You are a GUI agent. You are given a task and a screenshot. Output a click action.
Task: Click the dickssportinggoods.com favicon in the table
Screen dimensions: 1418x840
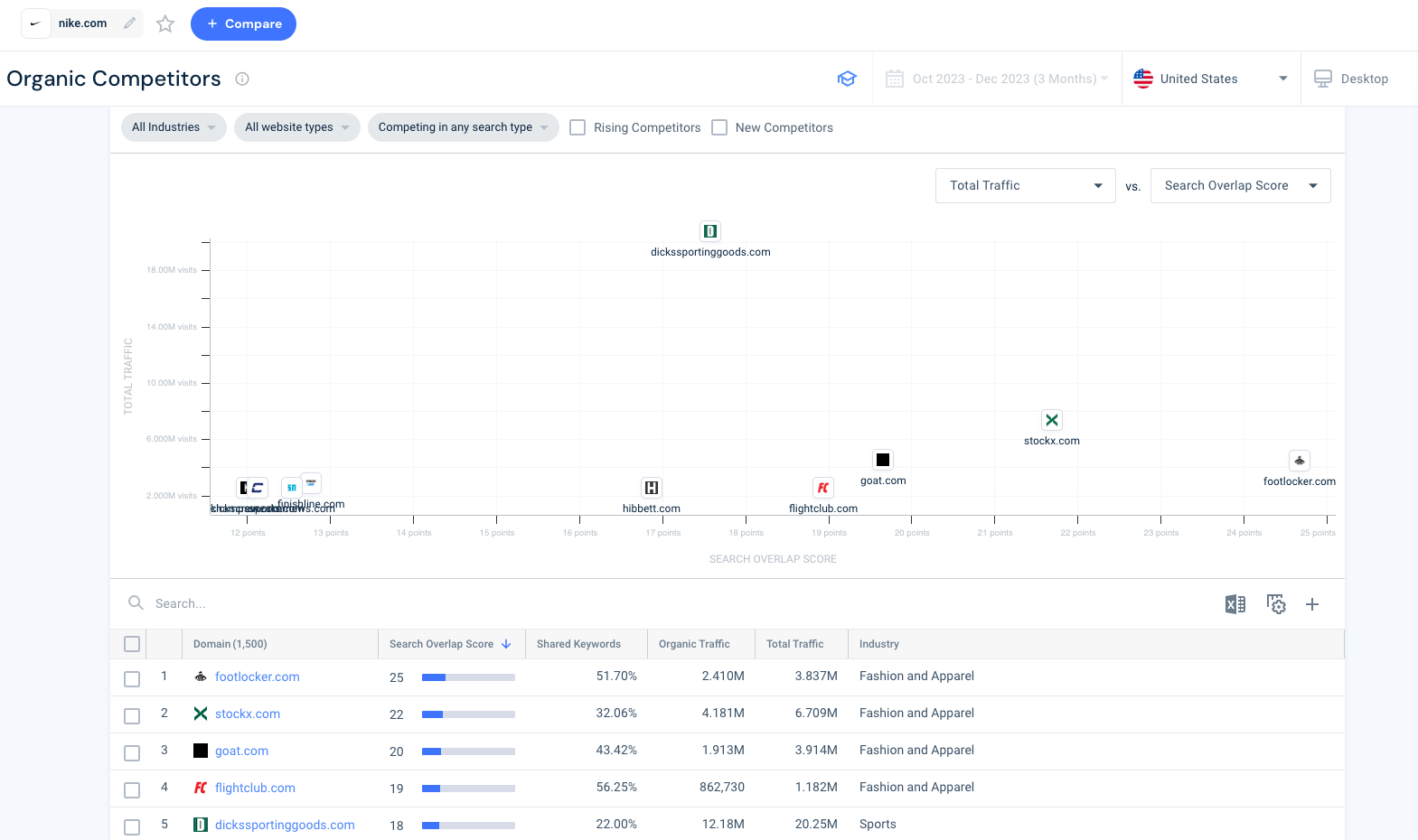click(x=201, y=825)
